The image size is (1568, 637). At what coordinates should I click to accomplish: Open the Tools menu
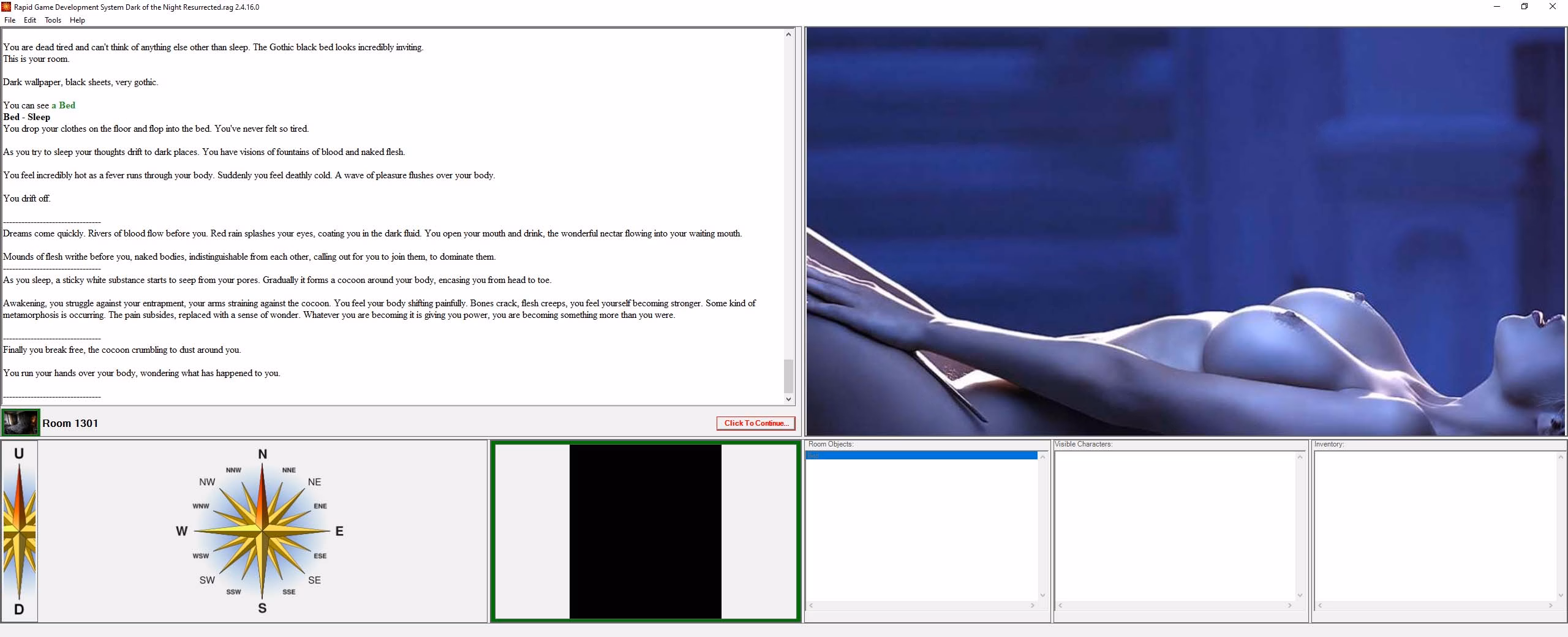53,20
